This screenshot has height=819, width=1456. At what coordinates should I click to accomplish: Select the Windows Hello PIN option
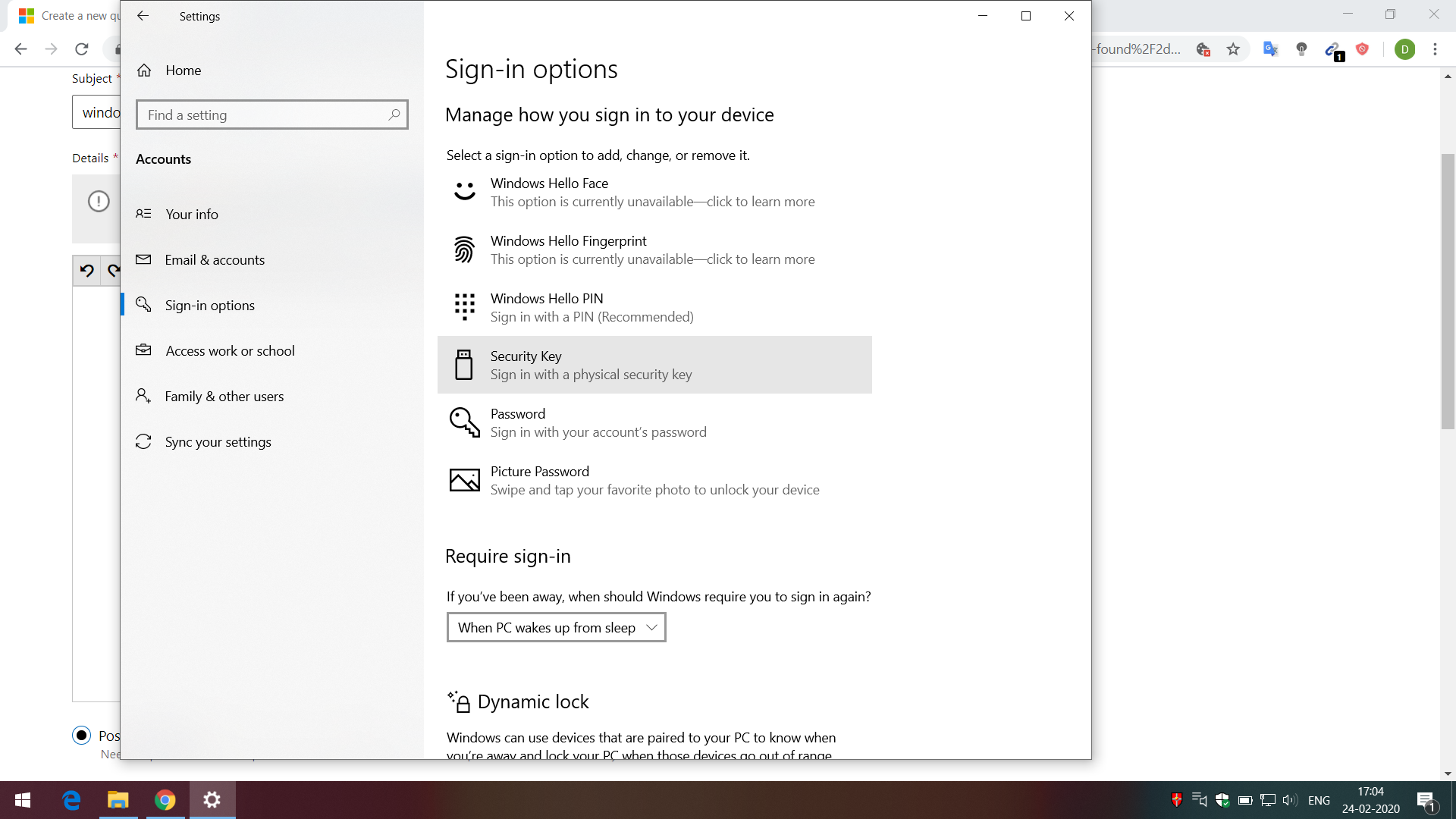point(654,307)
